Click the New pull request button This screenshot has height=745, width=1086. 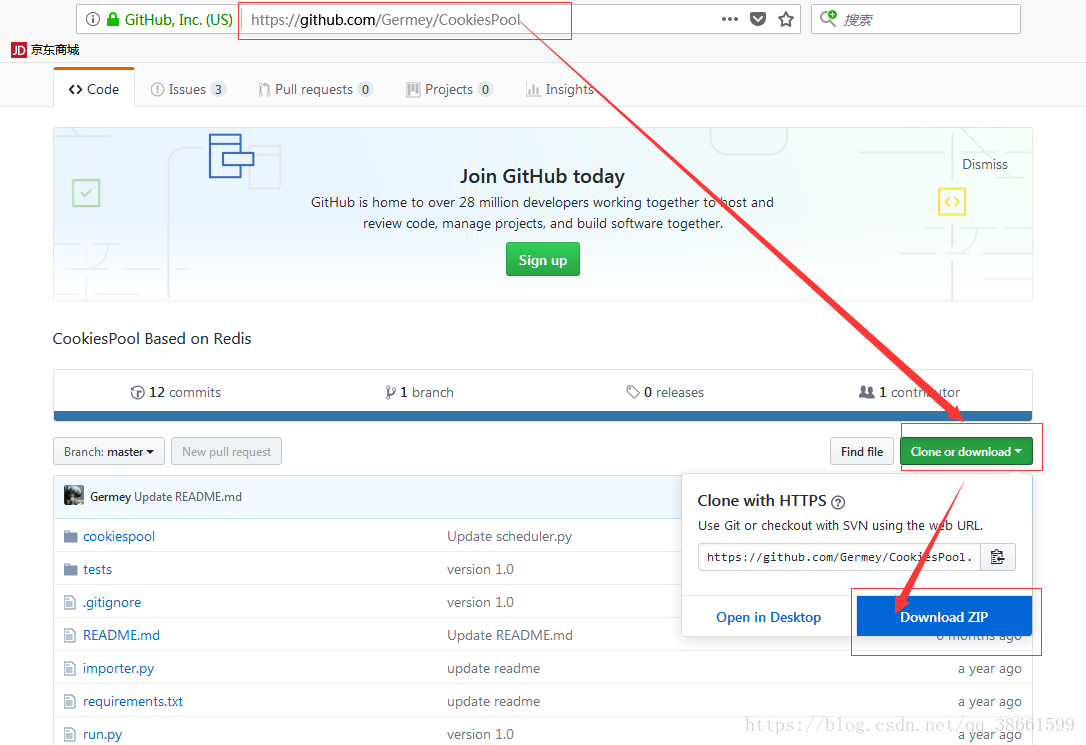pos(226,451)
